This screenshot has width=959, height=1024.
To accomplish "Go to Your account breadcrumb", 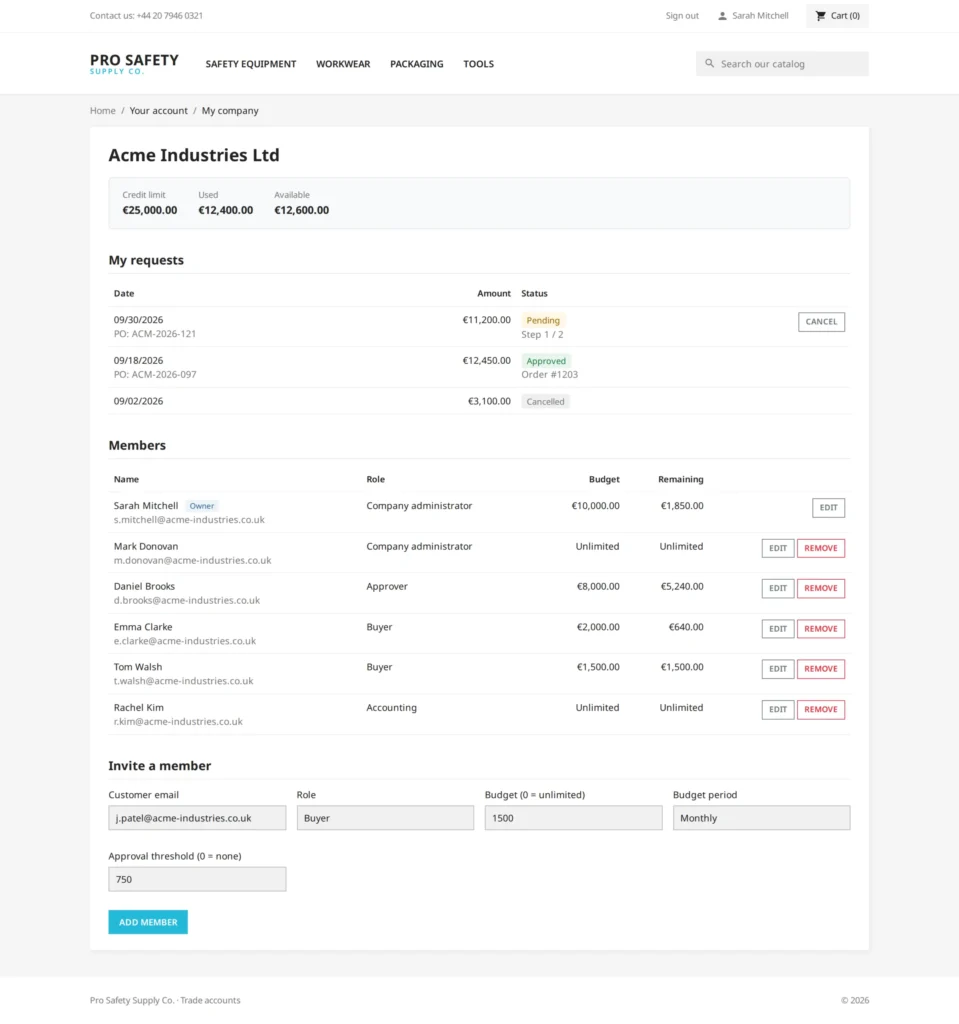I will (158, 110).
